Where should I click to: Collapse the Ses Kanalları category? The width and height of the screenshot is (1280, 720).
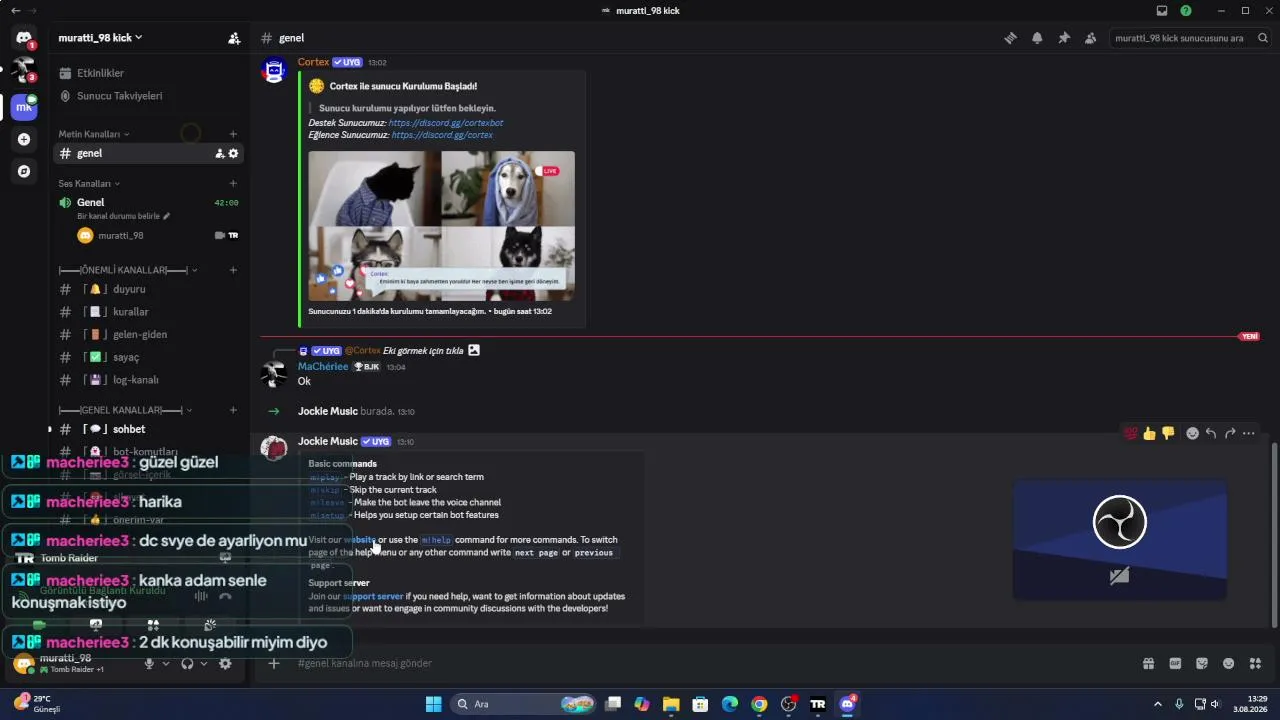click(x=89, y=184)
